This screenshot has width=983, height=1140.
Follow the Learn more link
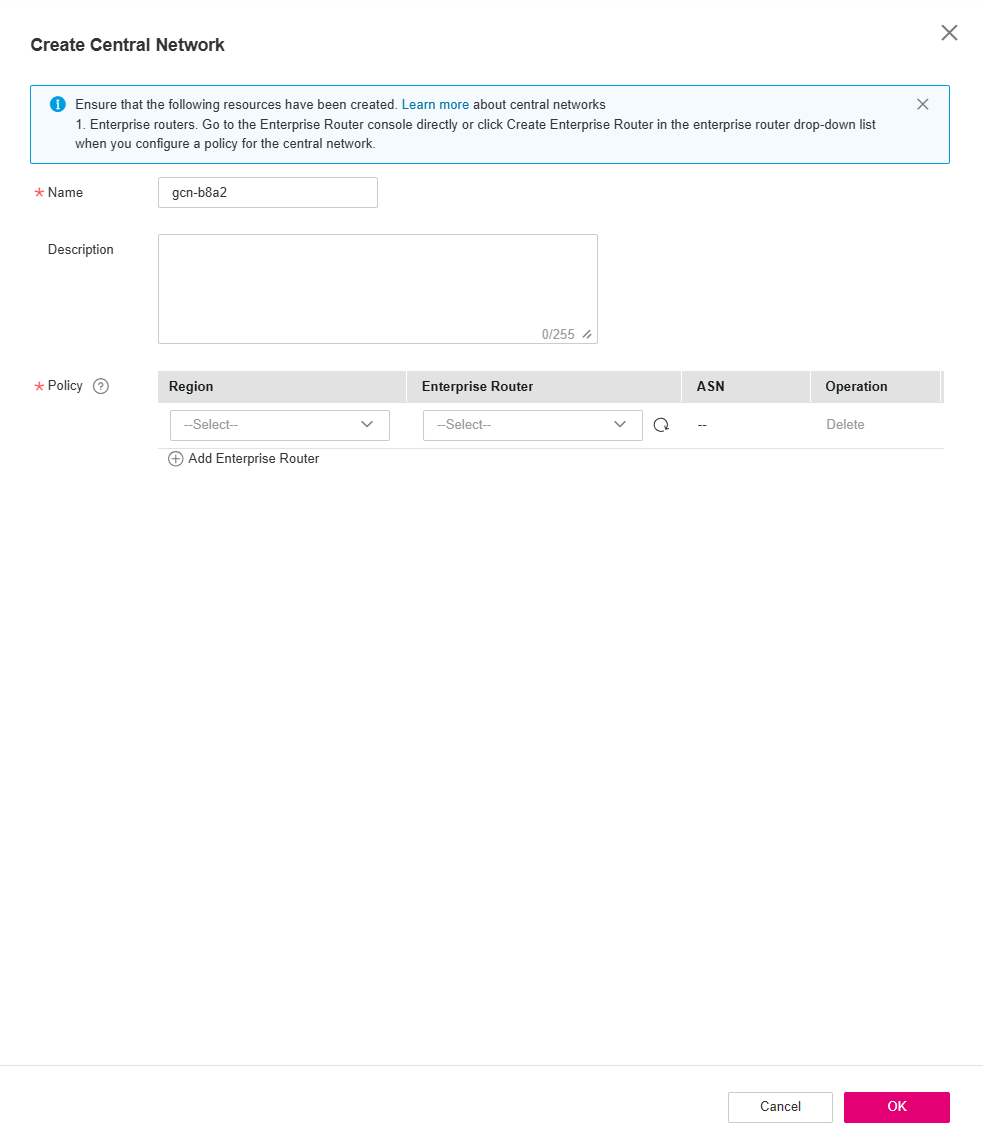[x=435, y=104]
